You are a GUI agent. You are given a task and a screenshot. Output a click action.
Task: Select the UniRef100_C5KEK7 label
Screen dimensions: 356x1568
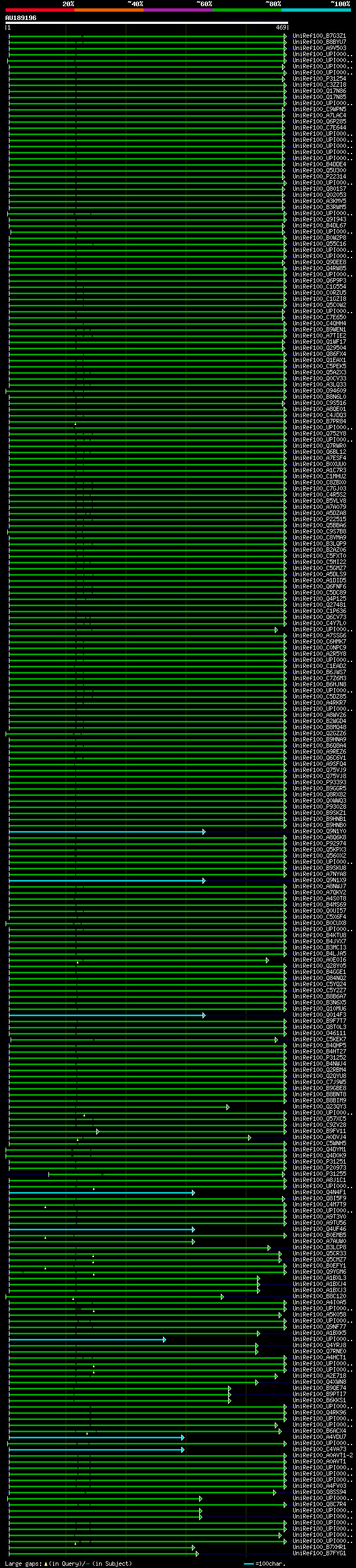319,1039
